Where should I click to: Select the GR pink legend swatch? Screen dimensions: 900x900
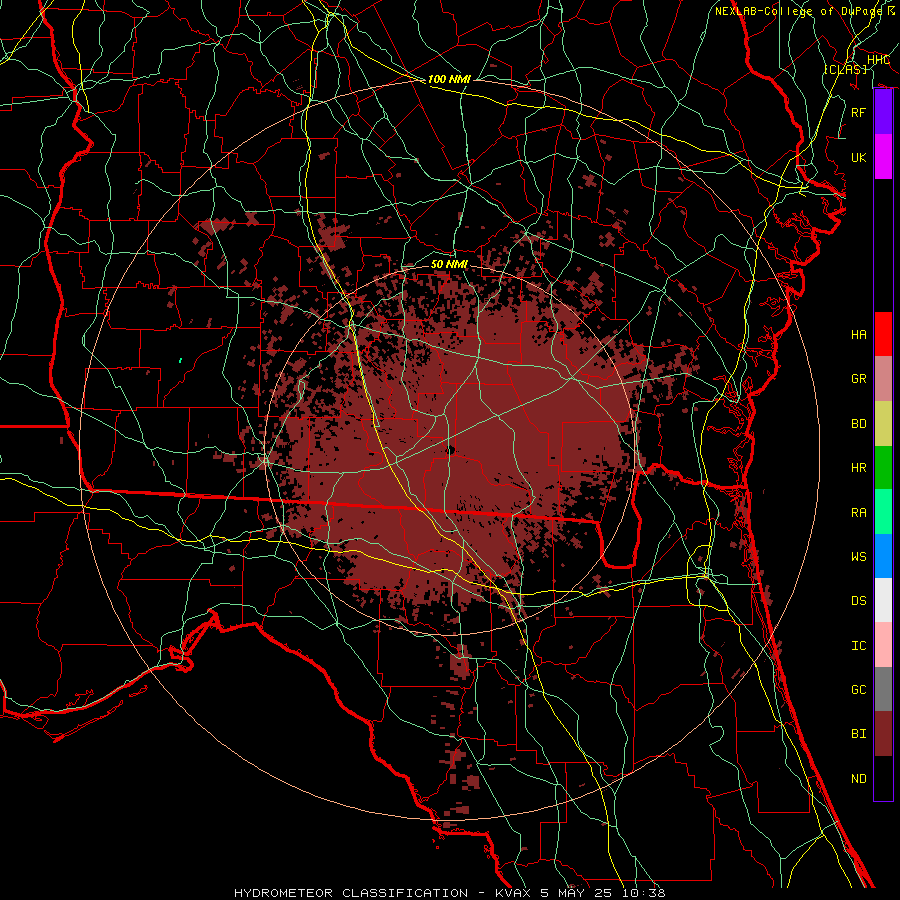[883, 379]
